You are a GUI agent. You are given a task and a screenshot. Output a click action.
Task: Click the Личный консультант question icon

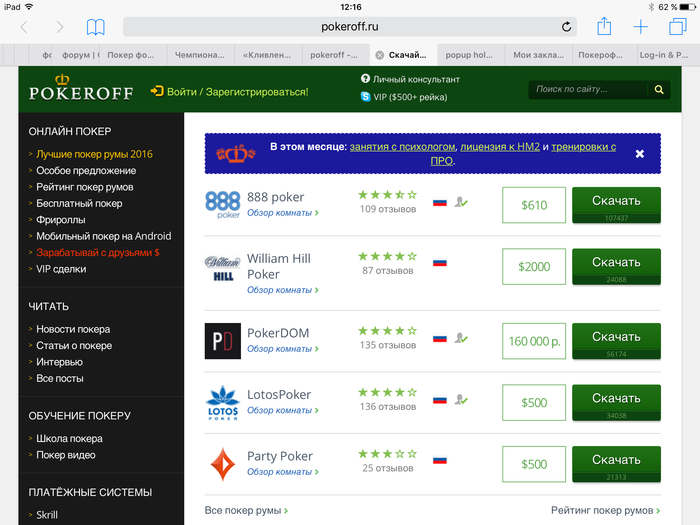click(365, 79)
